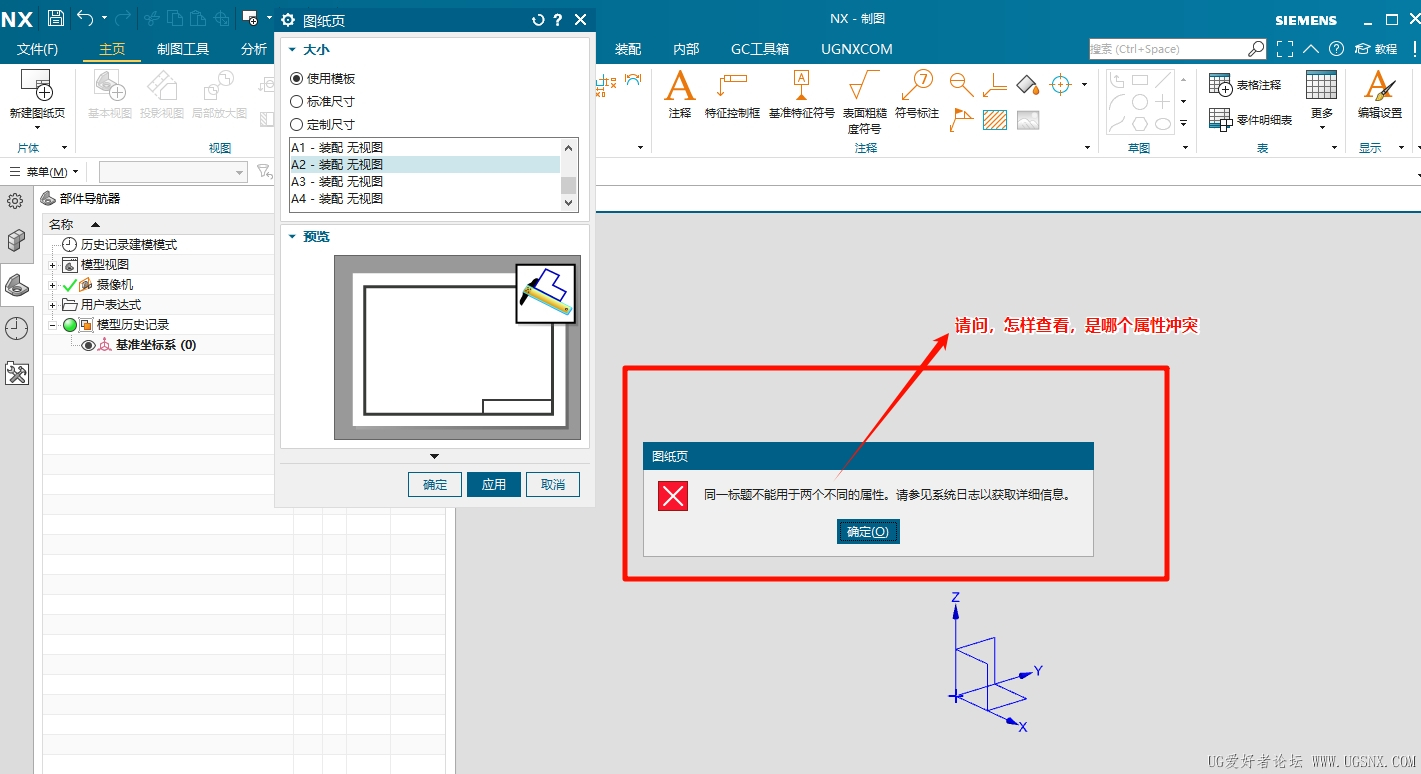Select template A1 - 装配 无视图
This screenshot has width=1421, height=774.
coord(424,147)
